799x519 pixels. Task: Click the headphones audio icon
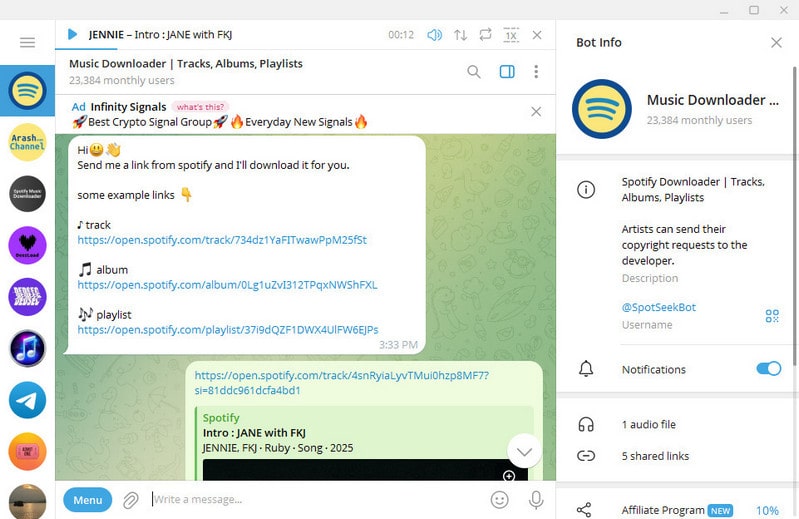586,424
